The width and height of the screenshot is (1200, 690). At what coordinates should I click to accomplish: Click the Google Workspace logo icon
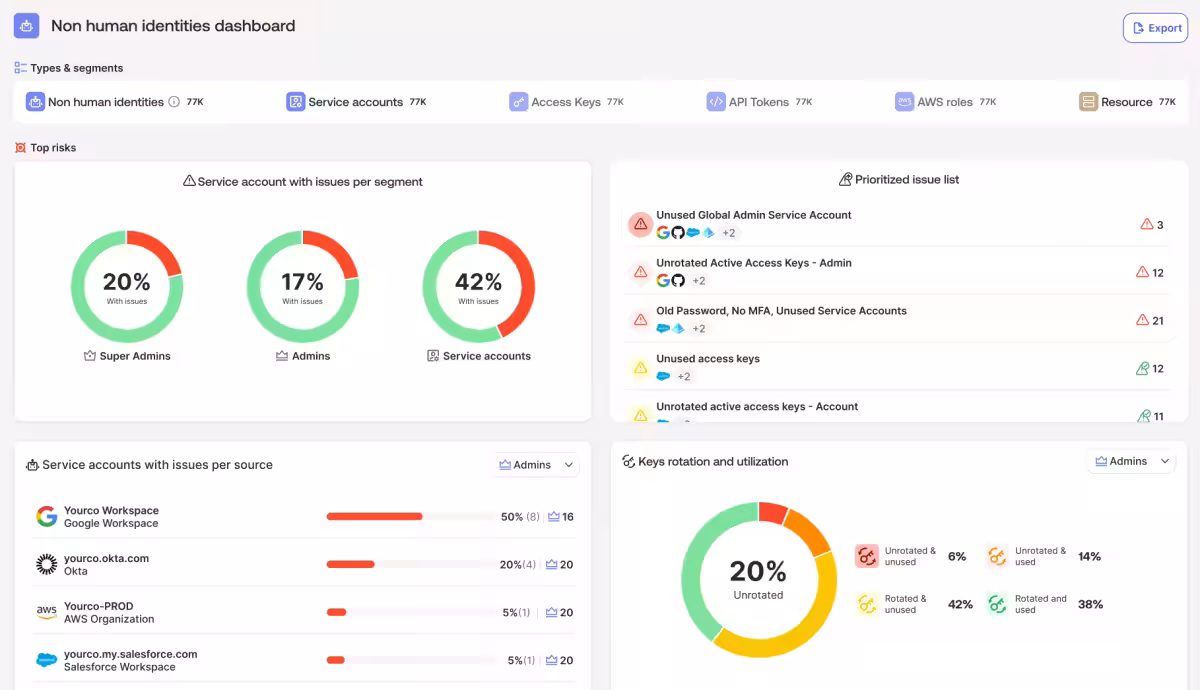pos(46,517)
